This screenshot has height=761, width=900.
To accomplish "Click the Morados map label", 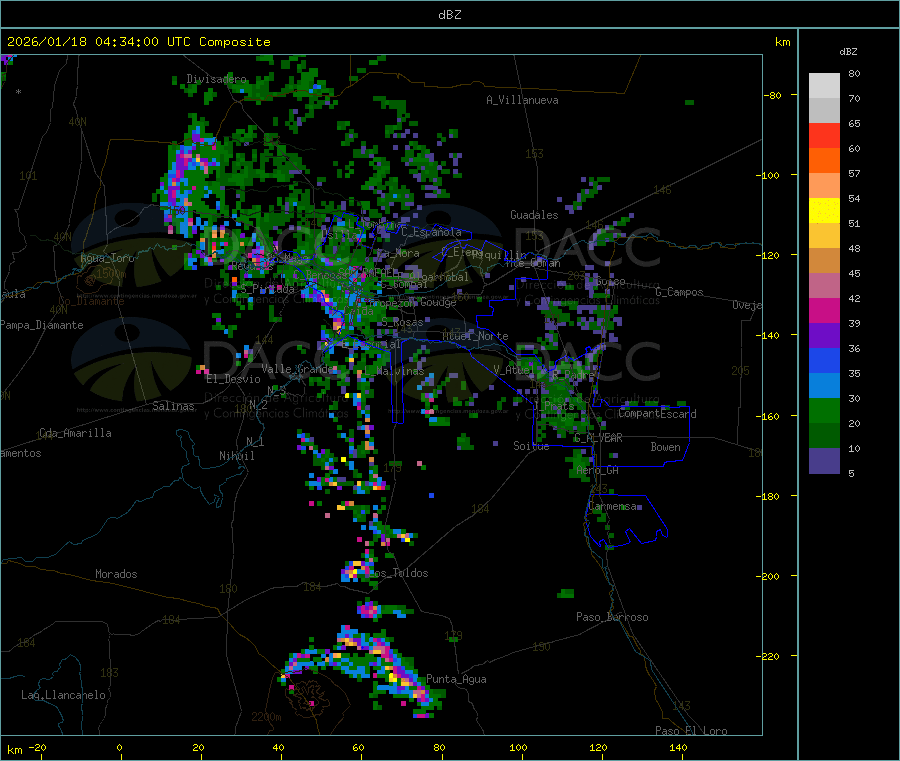I will pos(117,574).
